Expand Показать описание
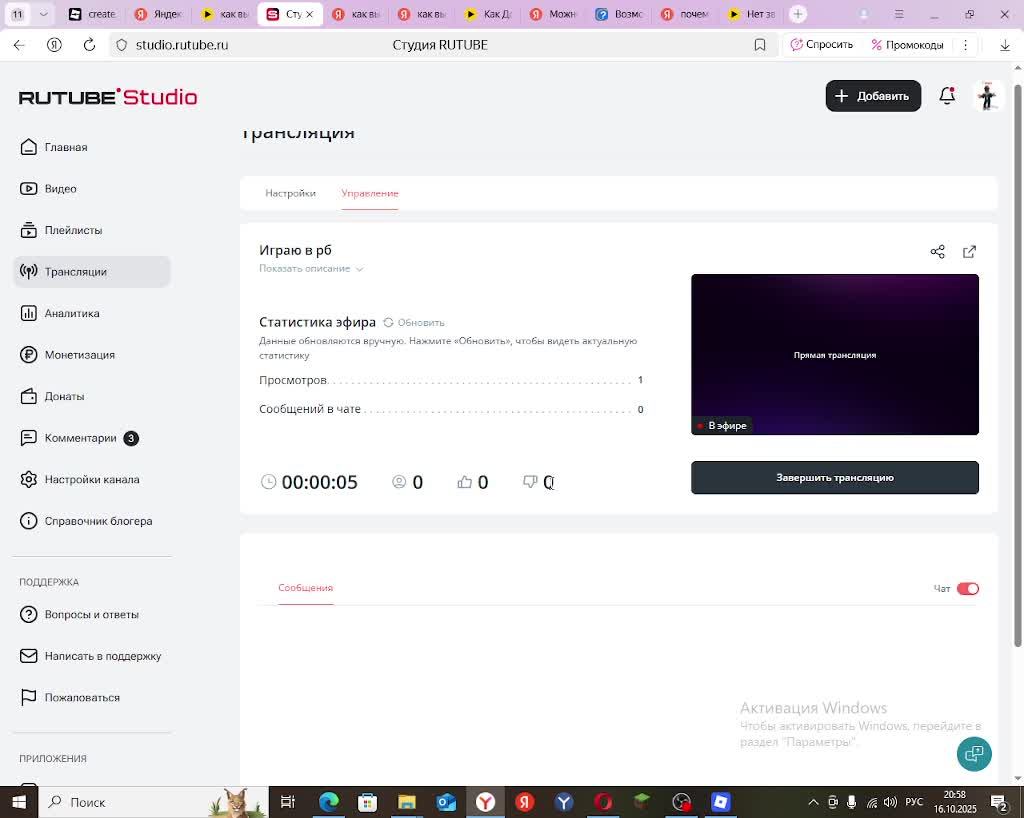This screenshot has width=1024, height=818. coord(311,268)
